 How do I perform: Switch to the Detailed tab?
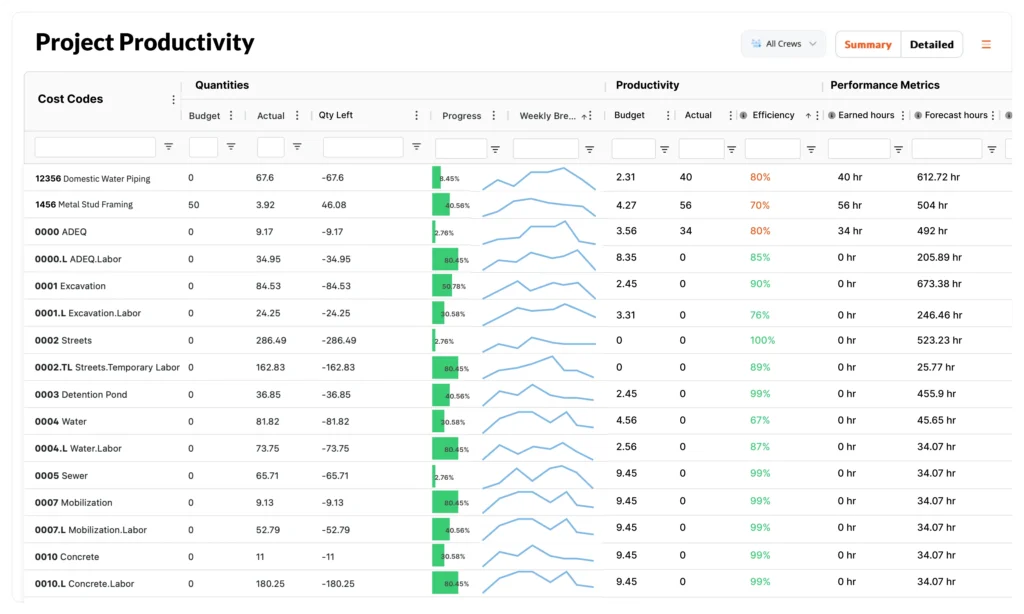click(931, 44)
